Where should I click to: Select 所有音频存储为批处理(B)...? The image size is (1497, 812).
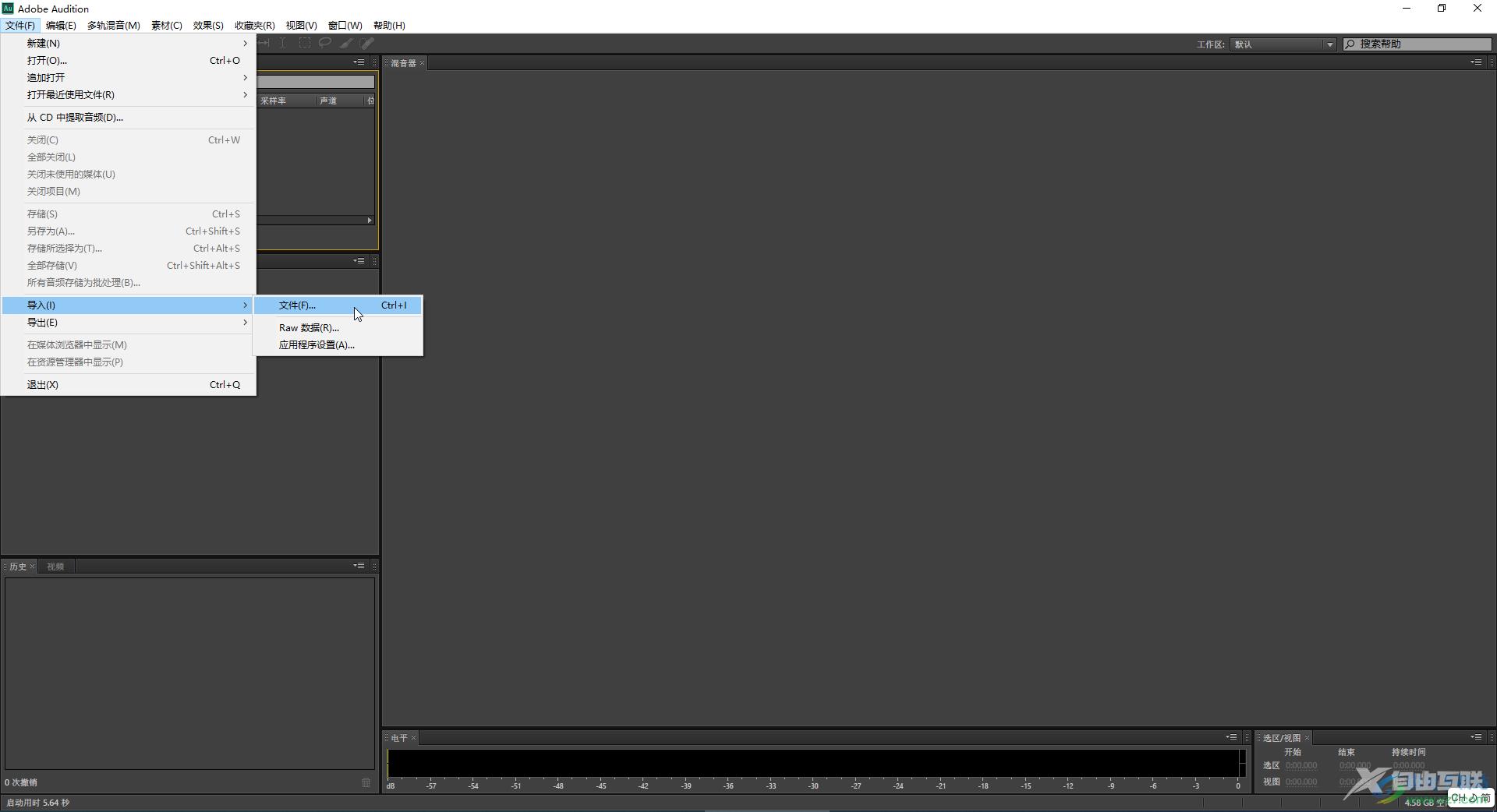click(128, 282)
